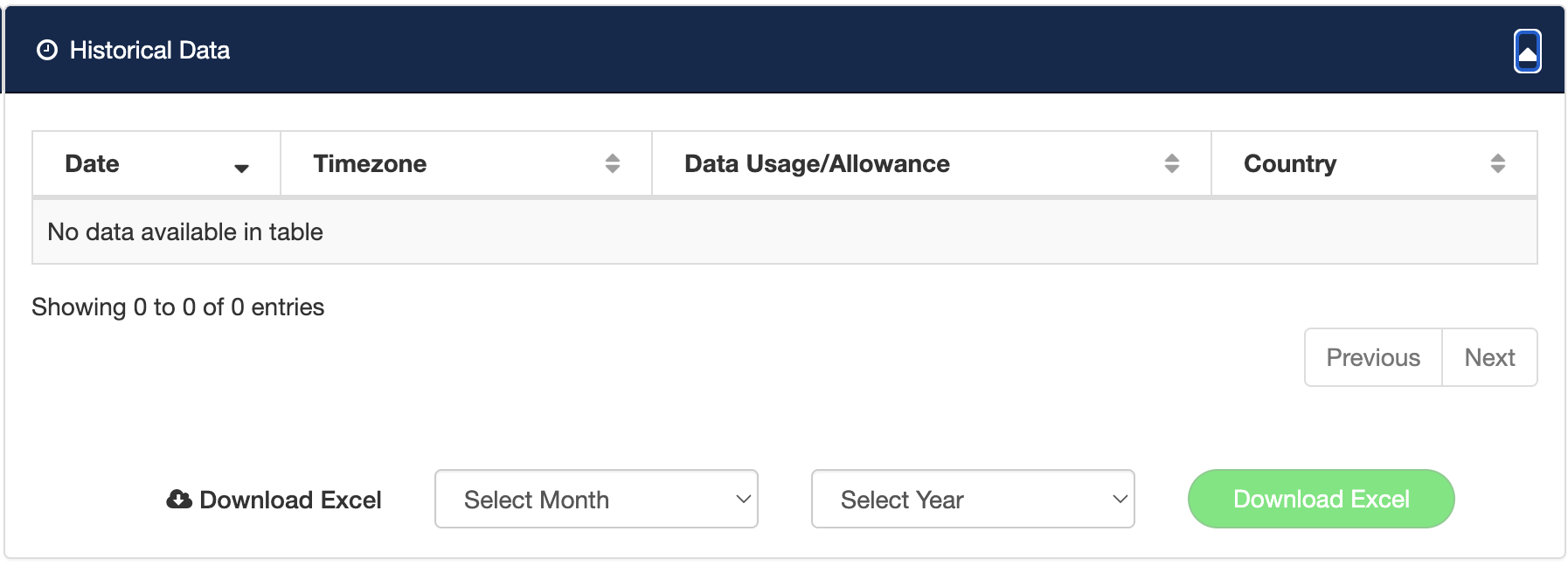The height and width of the screenshot is (566, 1568).
Task: Open the Select Year dropdown
Action: click(x=973, y=500)
